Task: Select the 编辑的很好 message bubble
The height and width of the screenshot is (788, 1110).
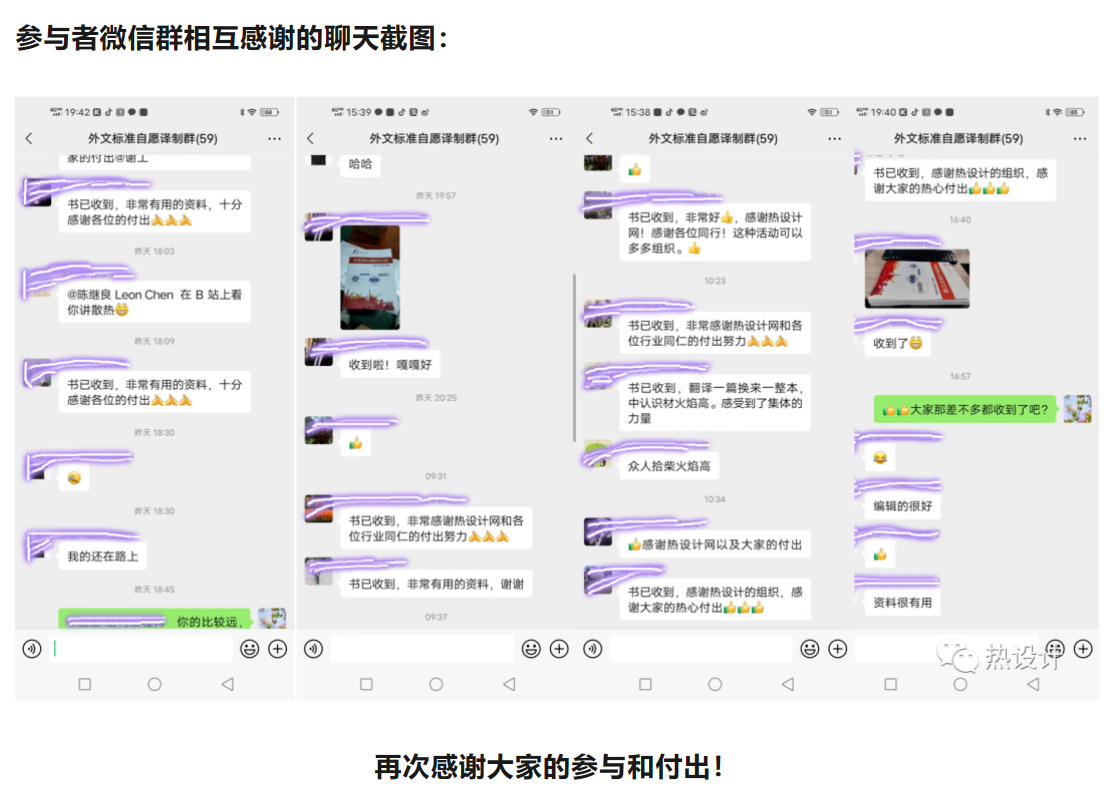Action: tap(902, 507)
